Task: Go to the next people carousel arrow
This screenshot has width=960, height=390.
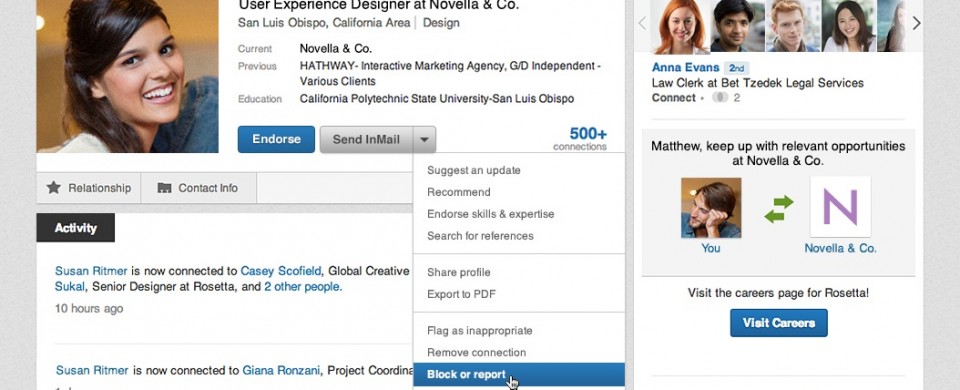Action: [916, 23]
